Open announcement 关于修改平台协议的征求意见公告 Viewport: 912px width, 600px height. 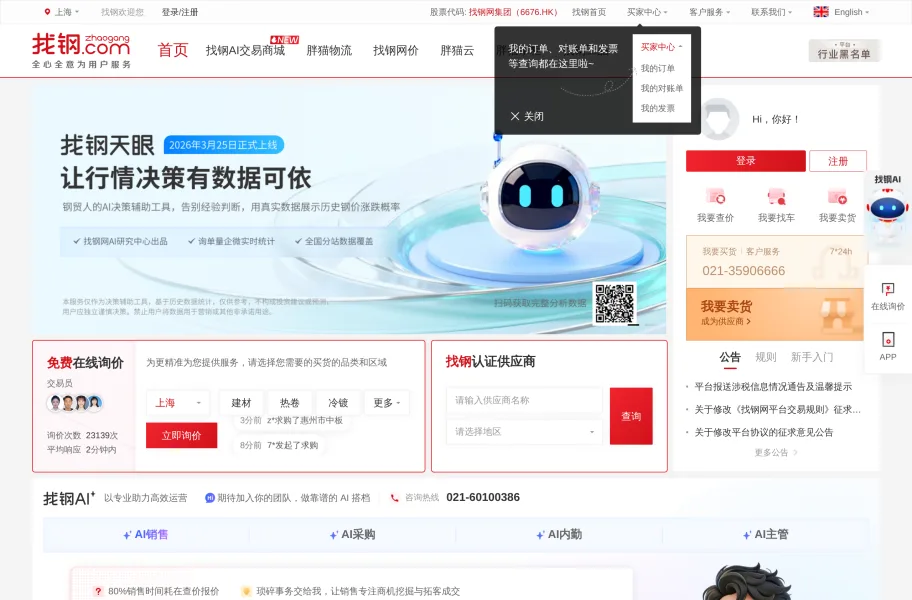764,432
